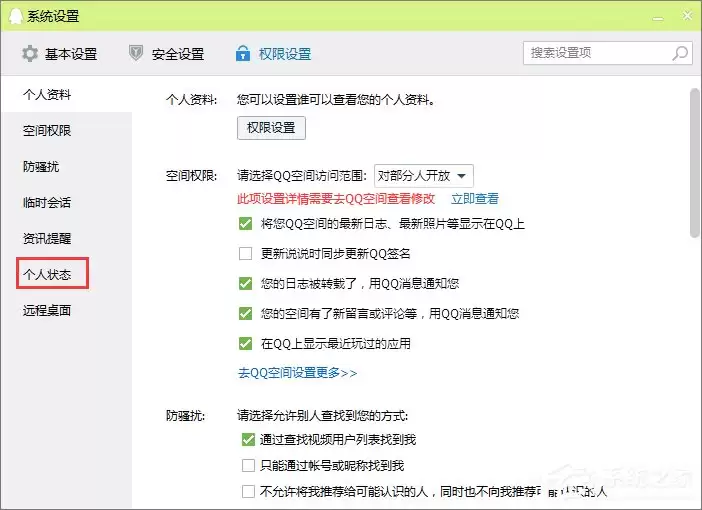The image size is (702, 510).
Task: Click the shield icon beside 安全设置
Action: pos(136,53)
